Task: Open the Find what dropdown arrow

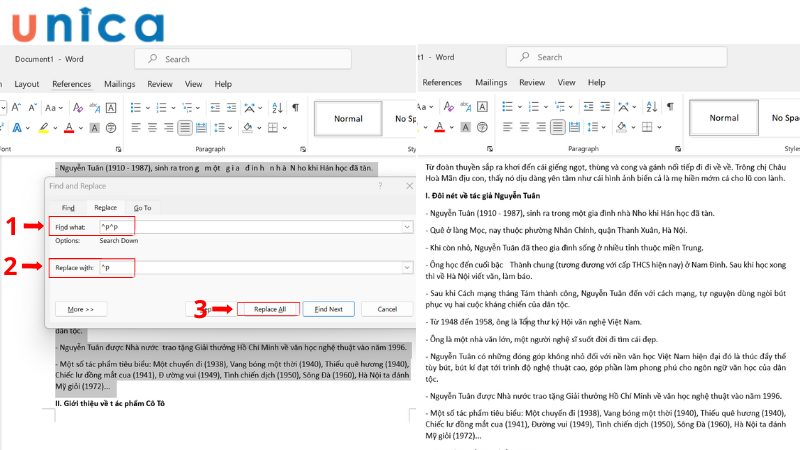Action: click(406, 228)
